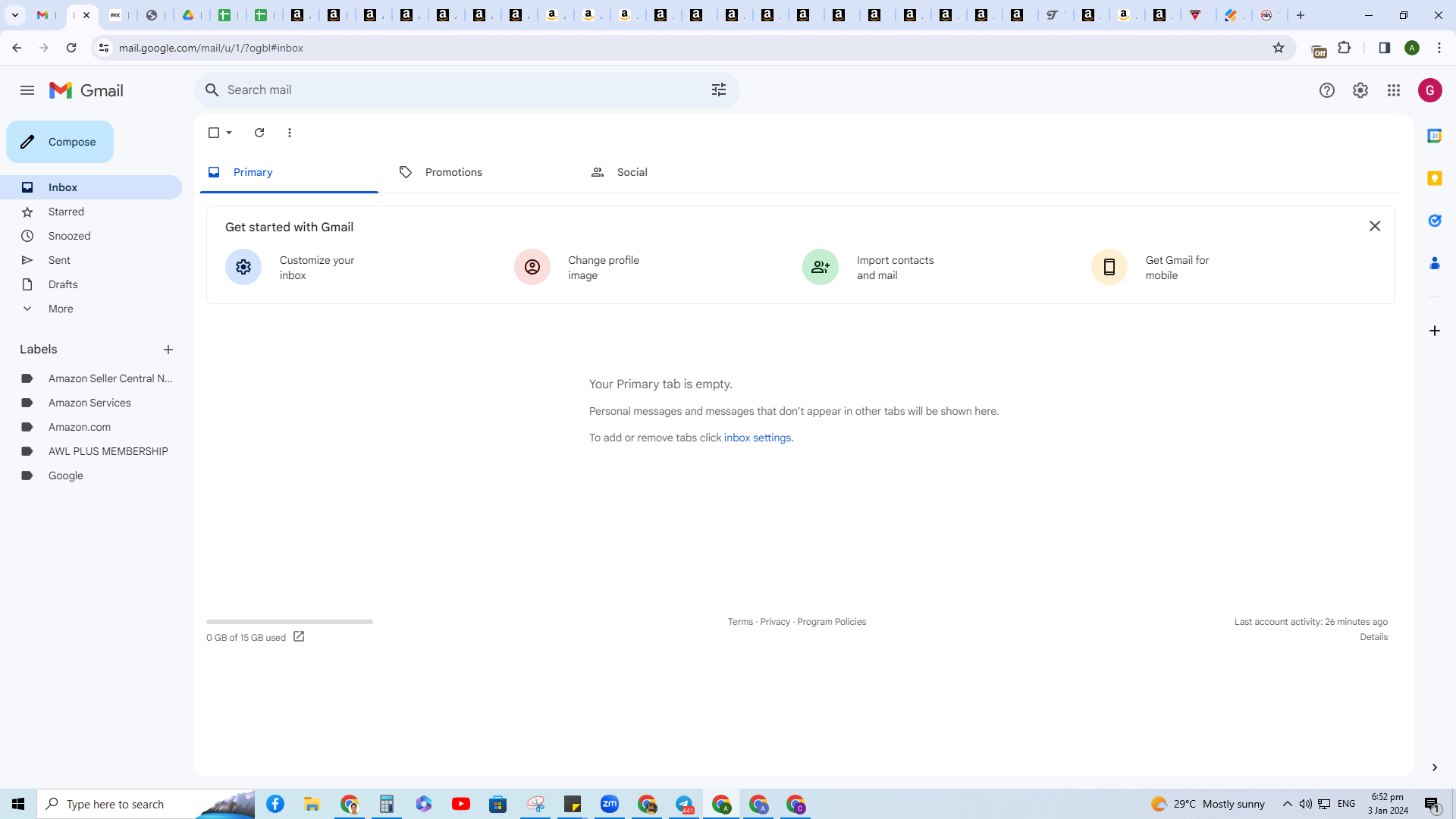1456x819 pixels.
Task: Open the Extensions puzzle icon
Action: tap(1345, 48)
